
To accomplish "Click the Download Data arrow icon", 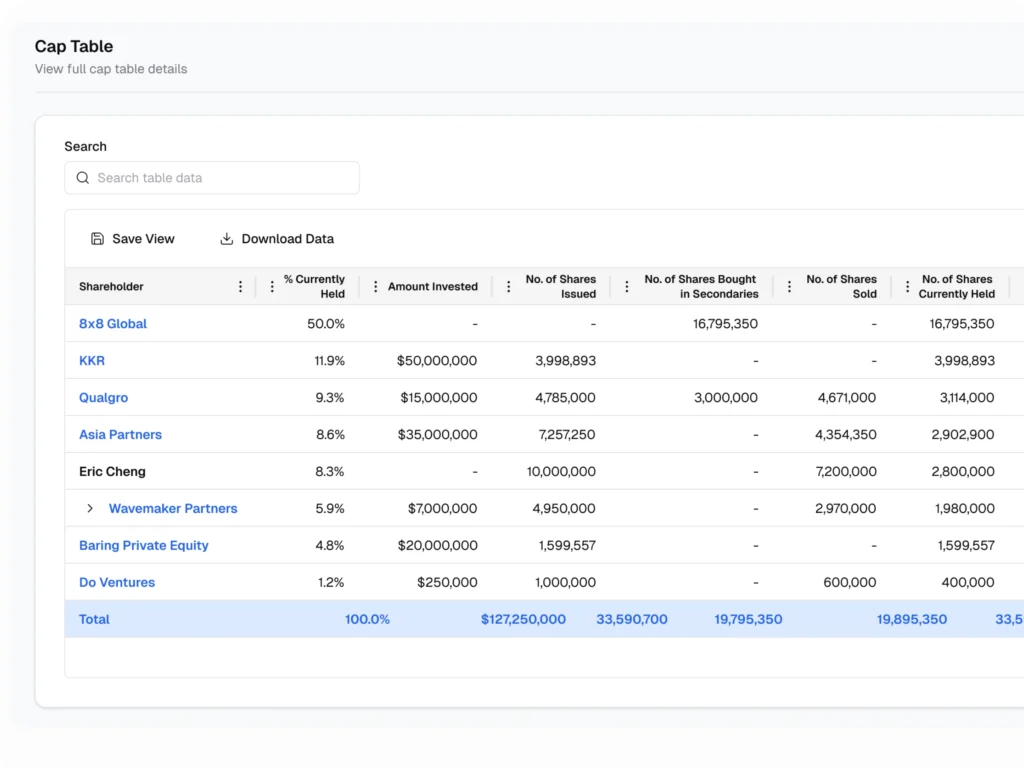I will tap(226, 239).
